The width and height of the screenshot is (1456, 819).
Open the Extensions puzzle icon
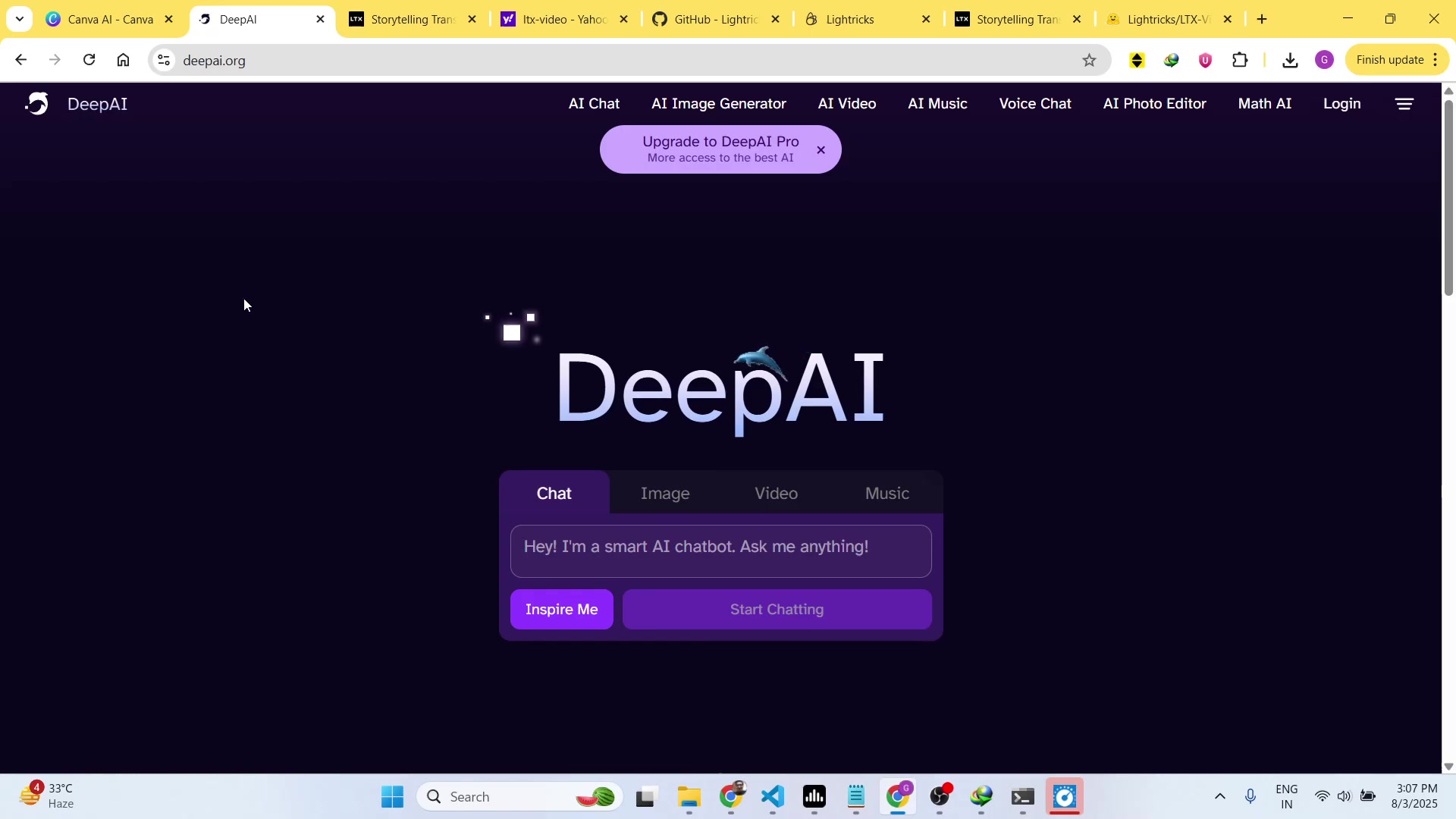point(1240,60)
